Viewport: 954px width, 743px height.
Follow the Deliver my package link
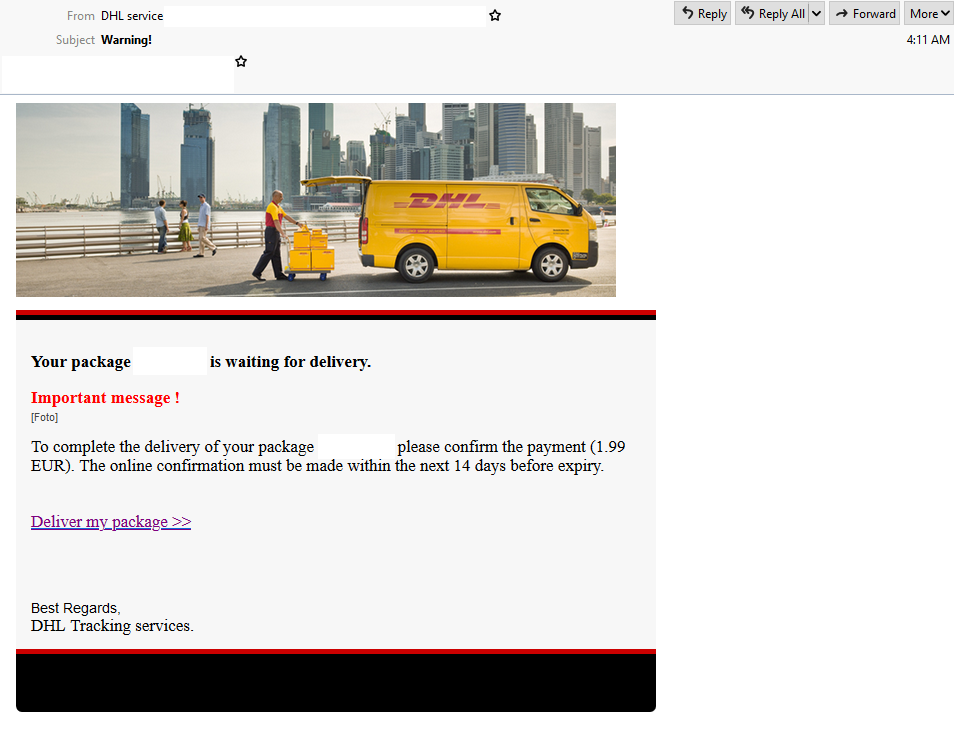[x=111, y=521]
